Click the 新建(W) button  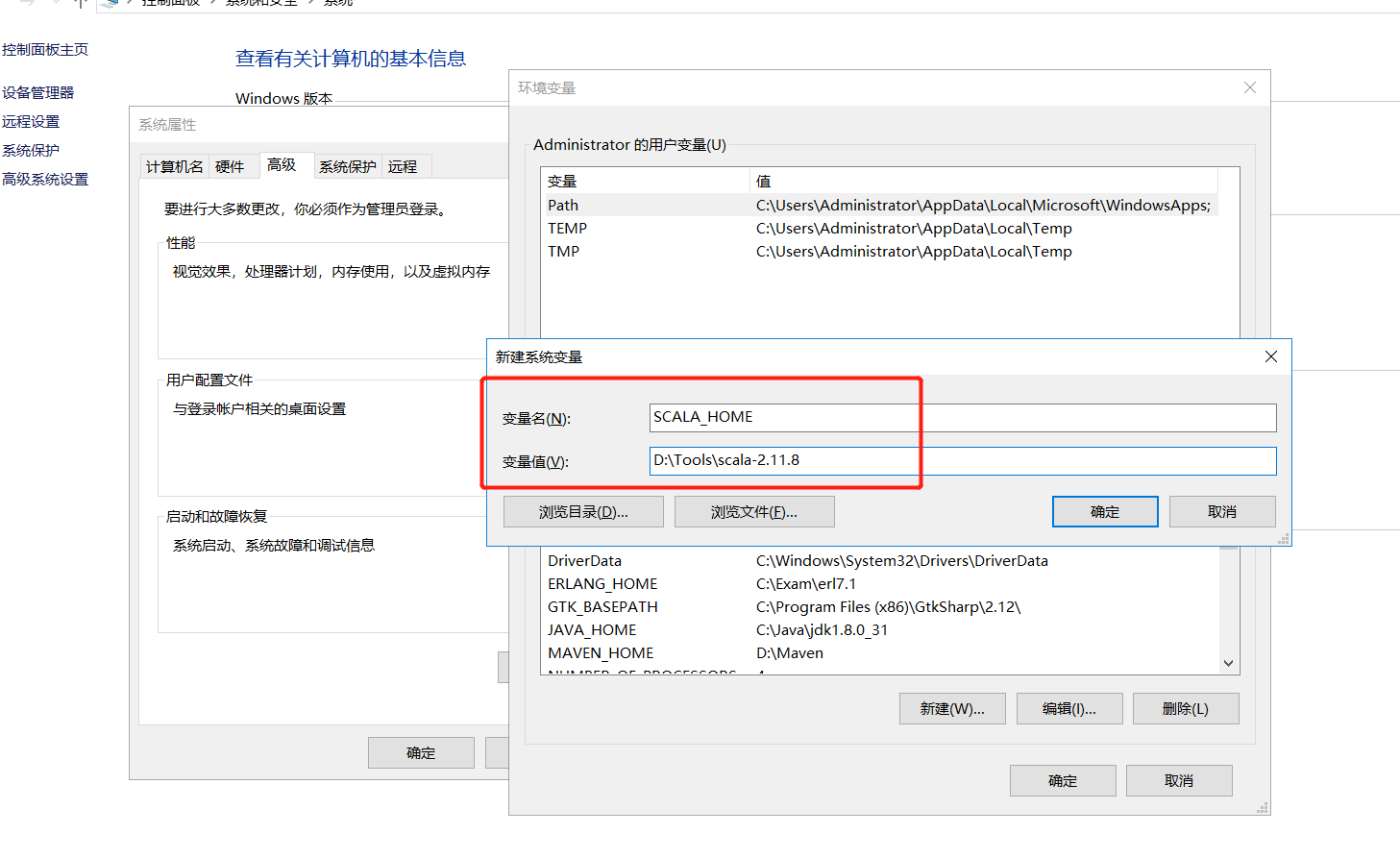click(951, 708)
